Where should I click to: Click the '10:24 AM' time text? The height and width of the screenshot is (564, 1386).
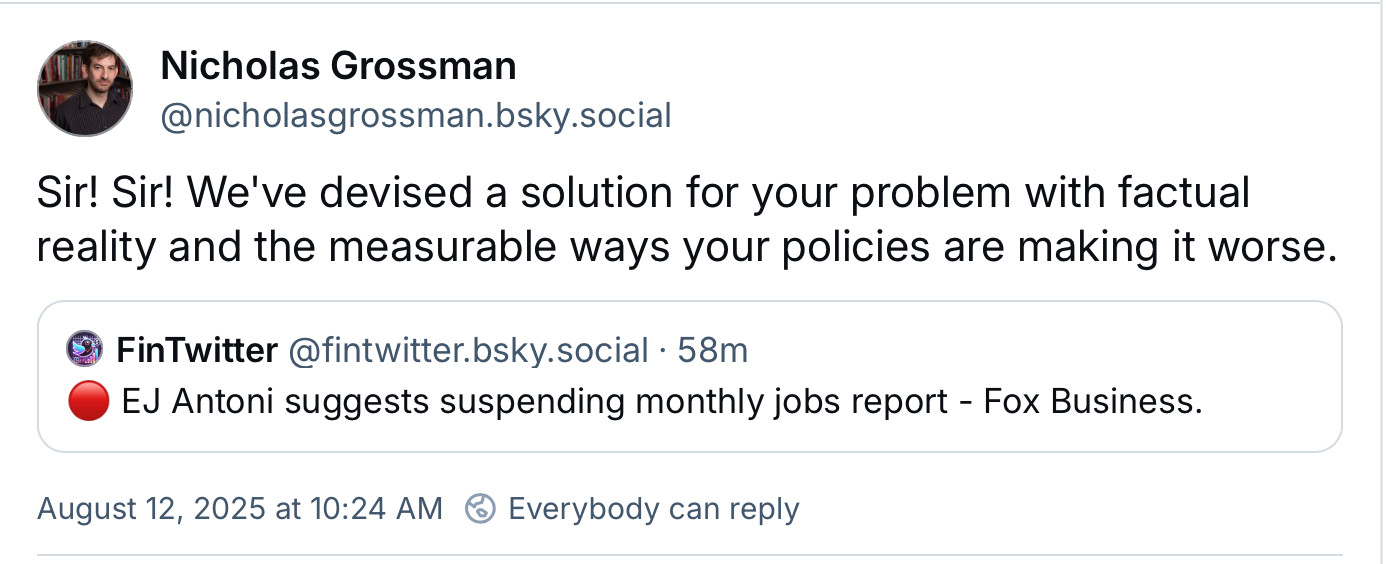[374, 508]
